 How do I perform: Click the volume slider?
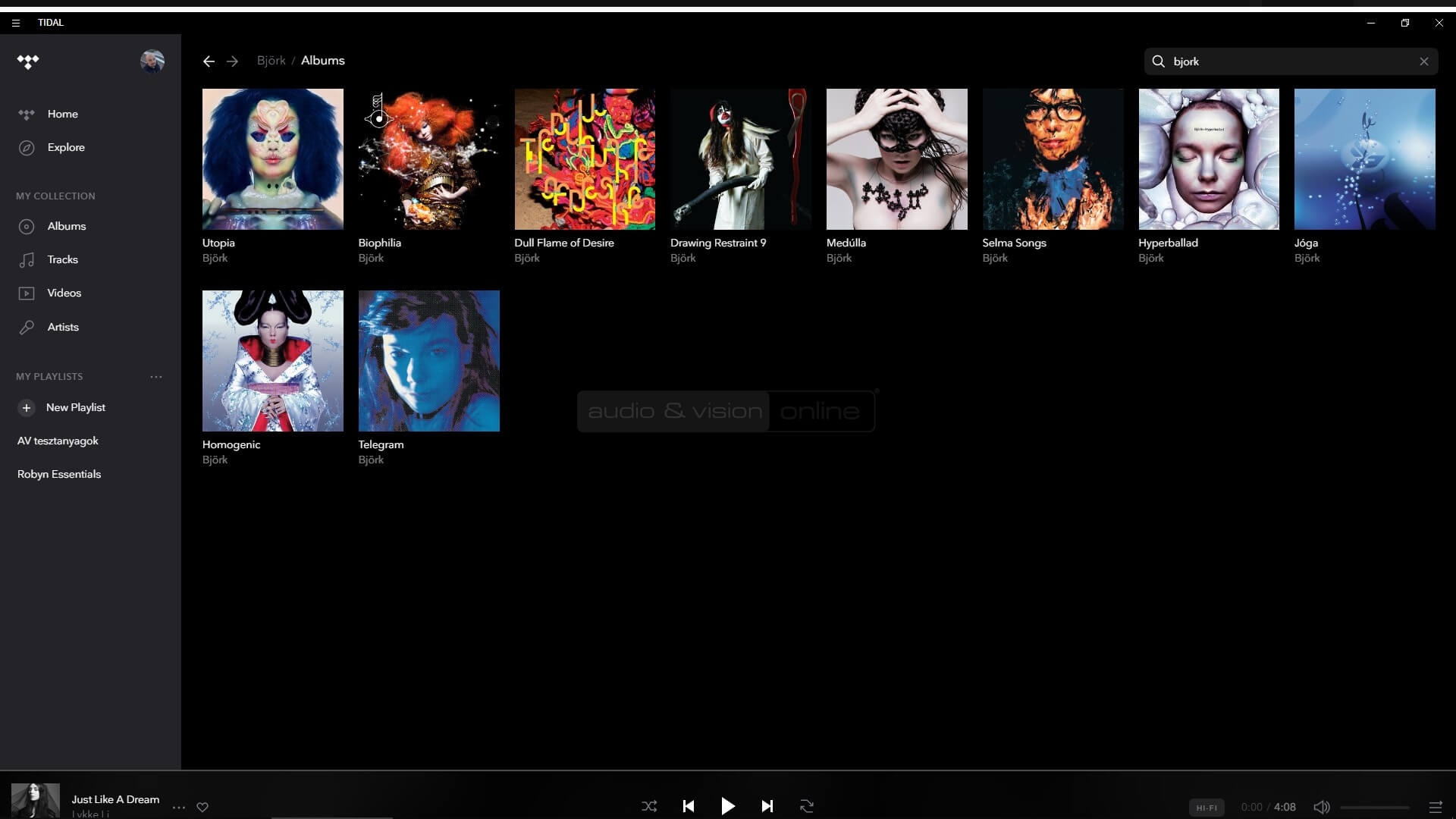[x=1375, y=808]
